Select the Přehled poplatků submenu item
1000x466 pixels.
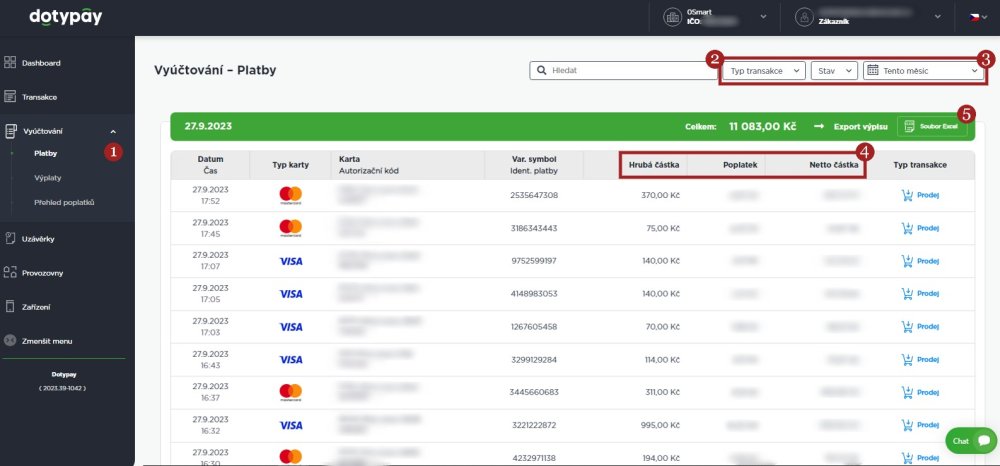click(x=64, y=202)
